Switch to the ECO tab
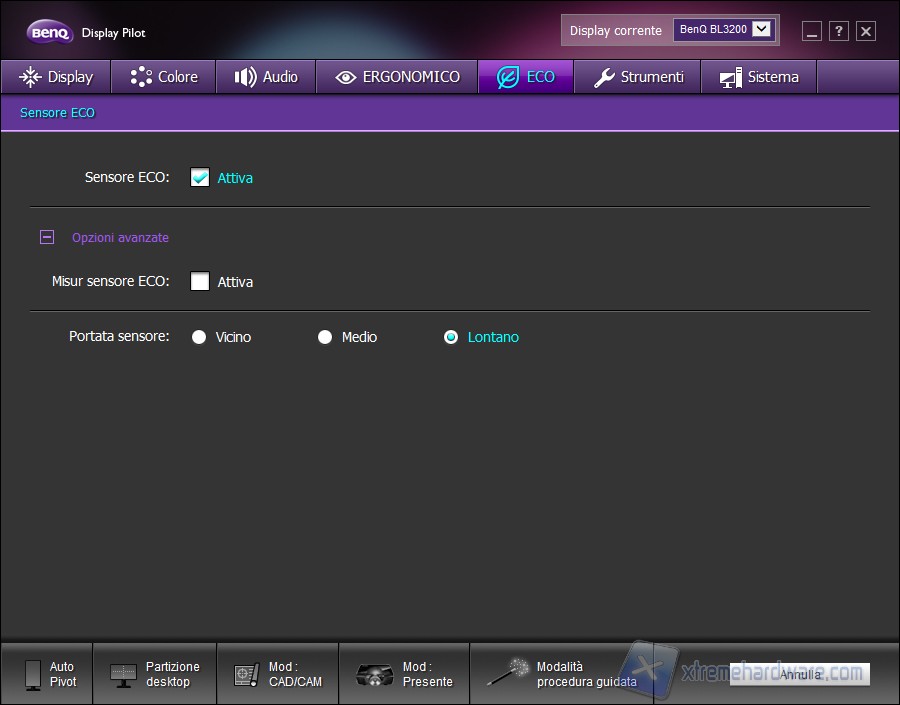 (x=526, y=77)
